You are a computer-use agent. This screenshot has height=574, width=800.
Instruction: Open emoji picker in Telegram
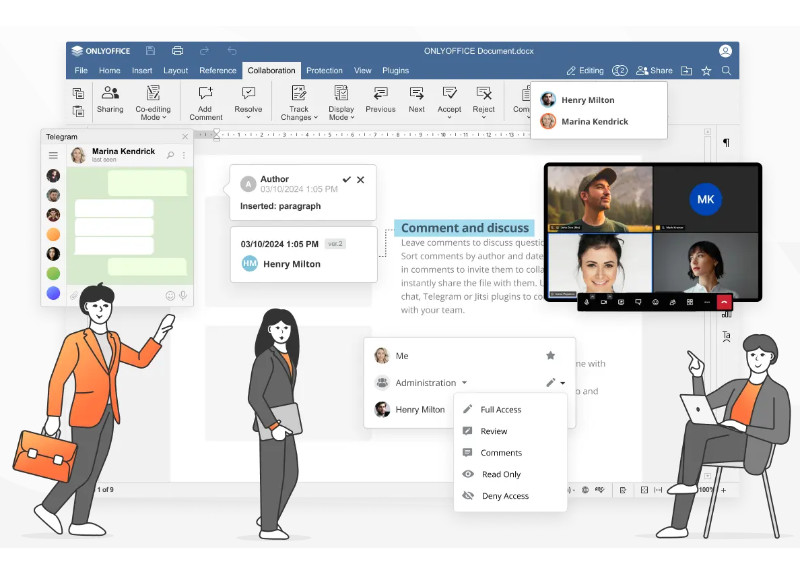[170, 295]
